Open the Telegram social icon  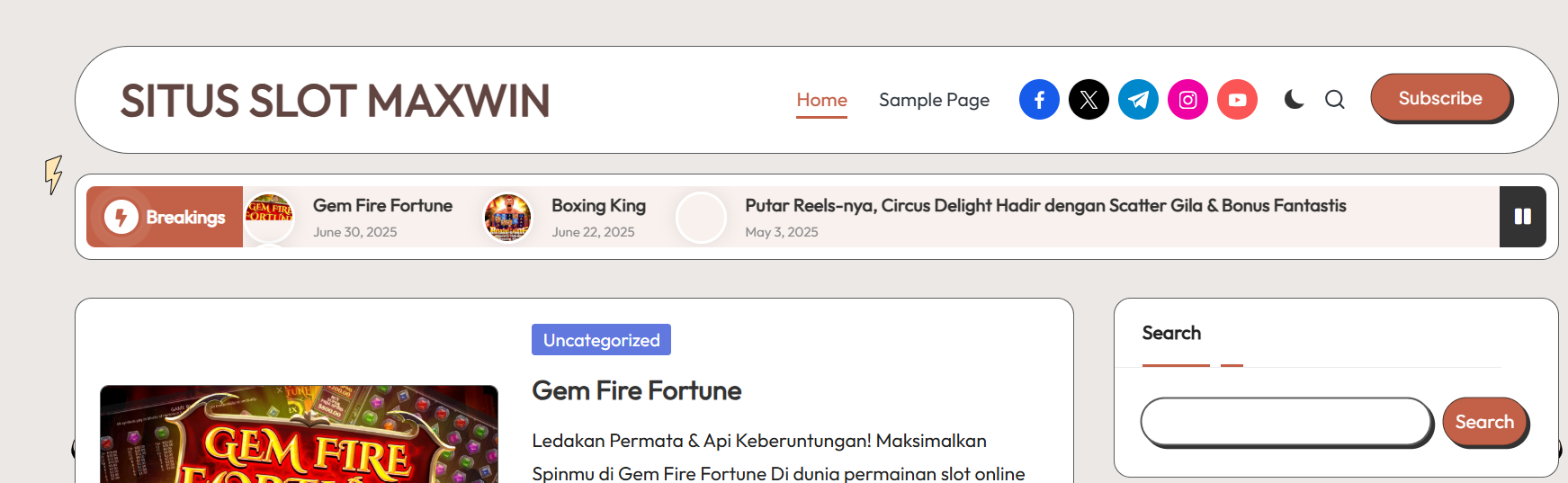coord(1138,99)
